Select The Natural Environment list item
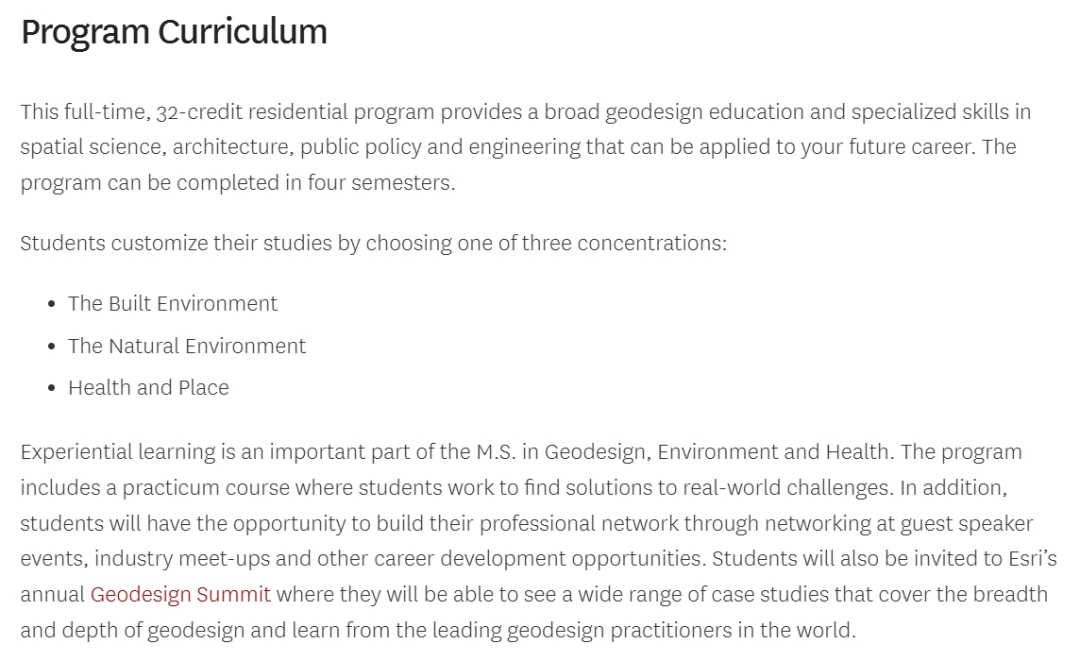 (187, 346)
